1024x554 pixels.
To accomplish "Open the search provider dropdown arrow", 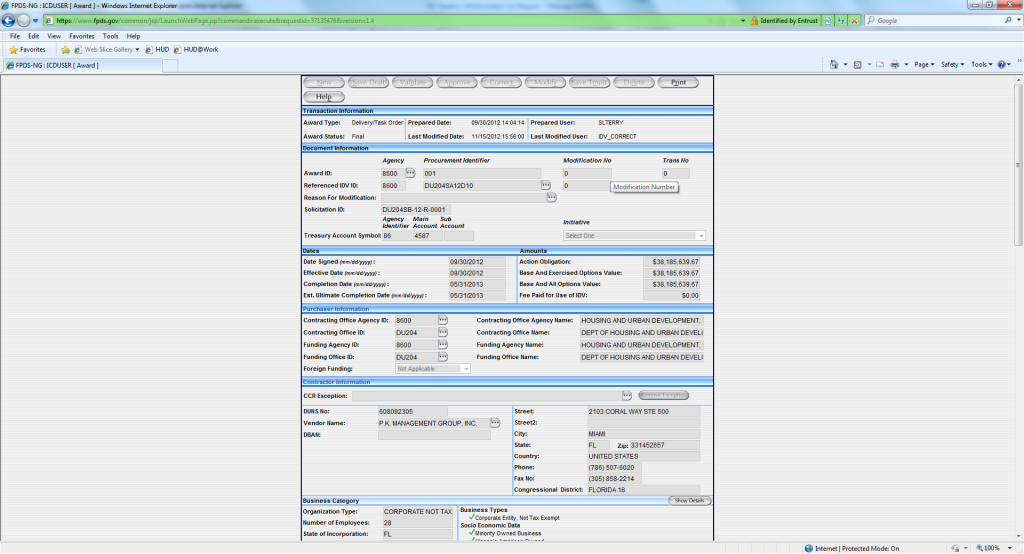I will pos(1017,21).
